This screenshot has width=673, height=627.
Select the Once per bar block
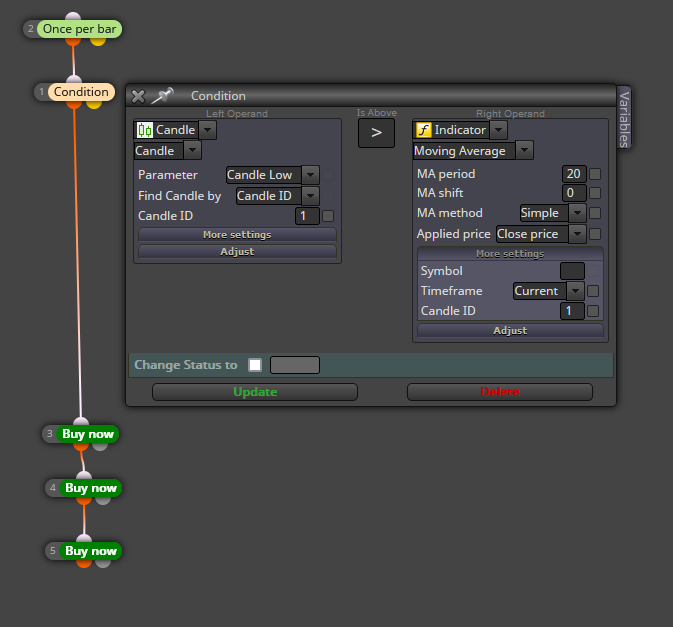[x=79, y=29]
